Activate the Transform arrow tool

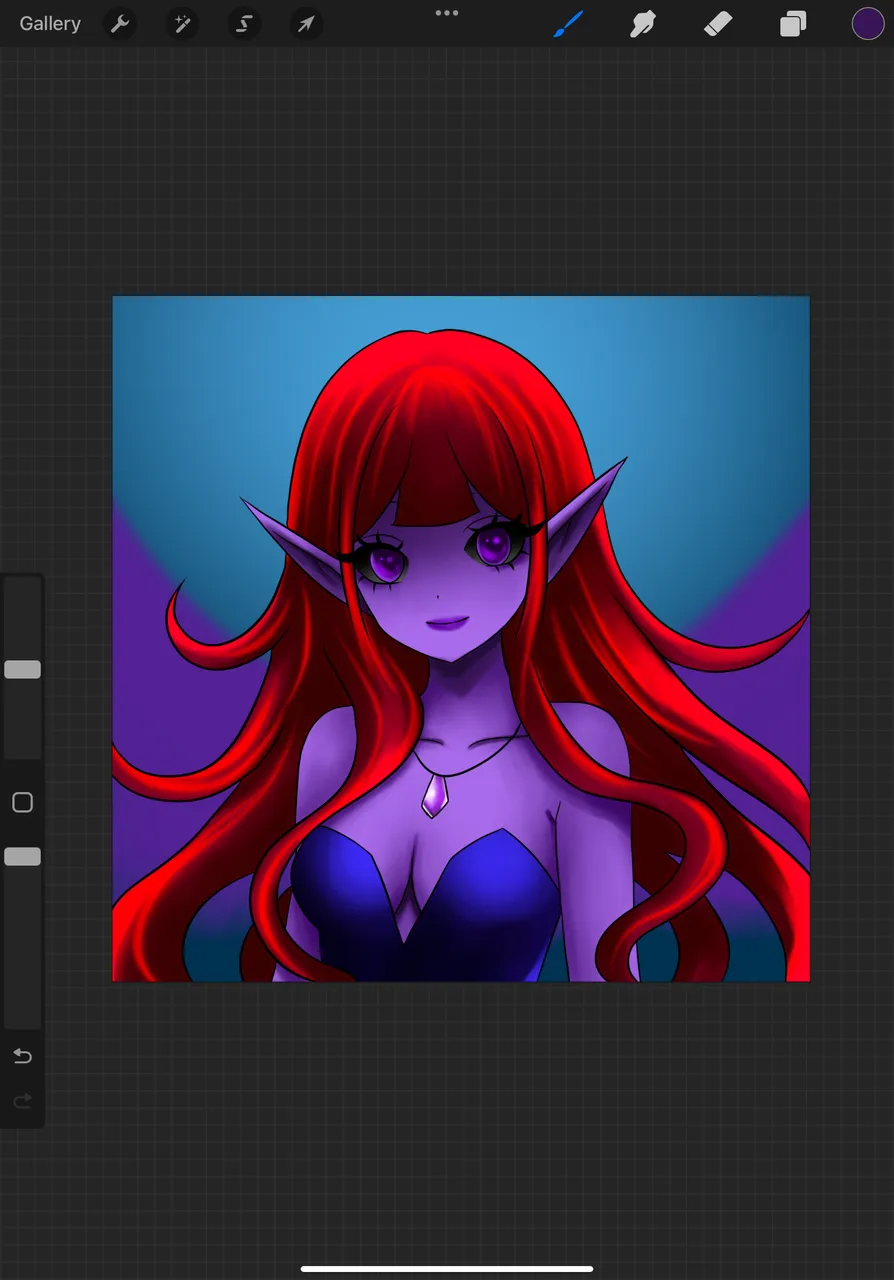tap(306, 24)
